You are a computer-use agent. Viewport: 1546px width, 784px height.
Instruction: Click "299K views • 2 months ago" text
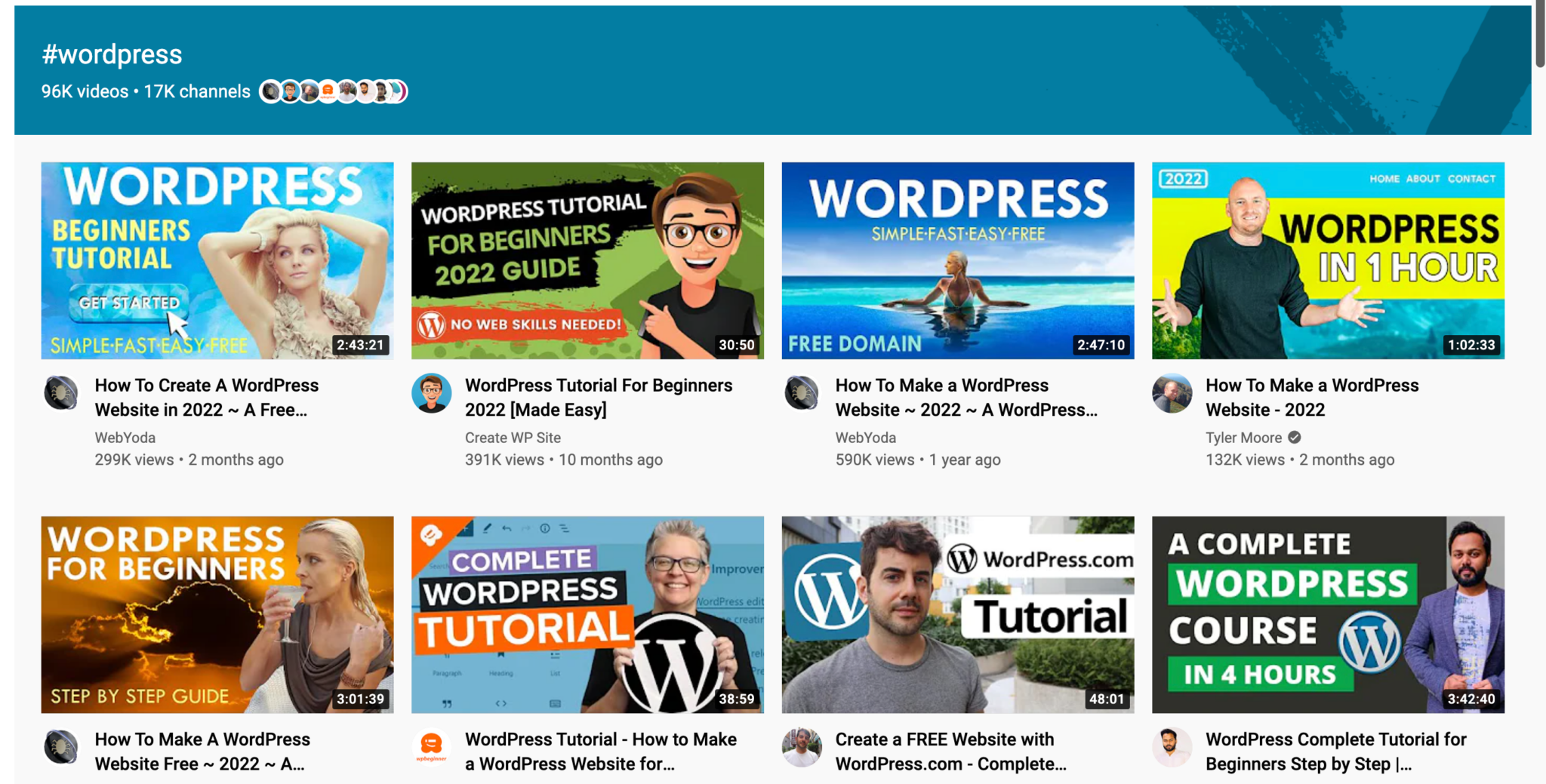coord(189,460)
